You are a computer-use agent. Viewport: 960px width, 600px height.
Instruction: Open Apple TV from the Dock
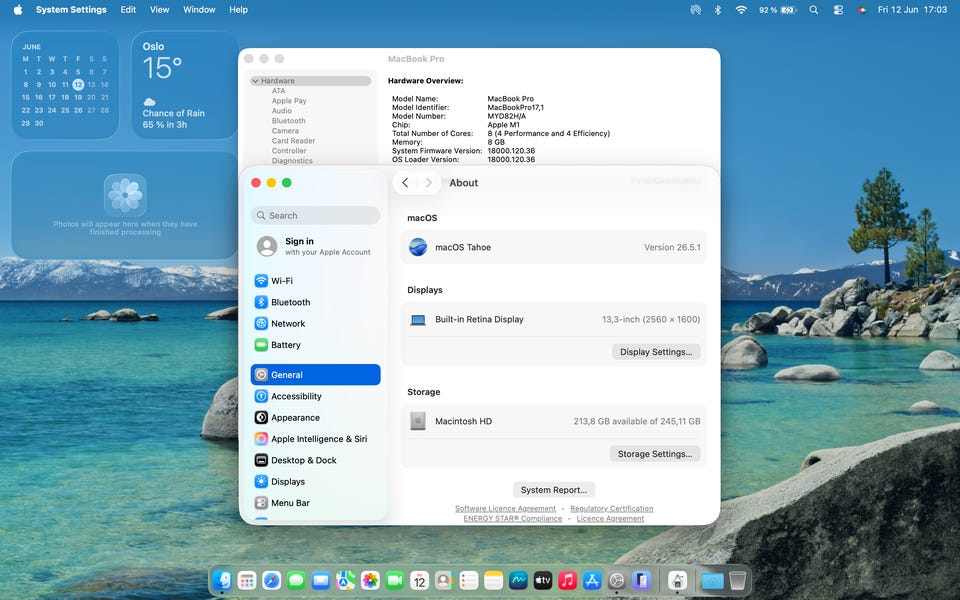tap(543, 580)
